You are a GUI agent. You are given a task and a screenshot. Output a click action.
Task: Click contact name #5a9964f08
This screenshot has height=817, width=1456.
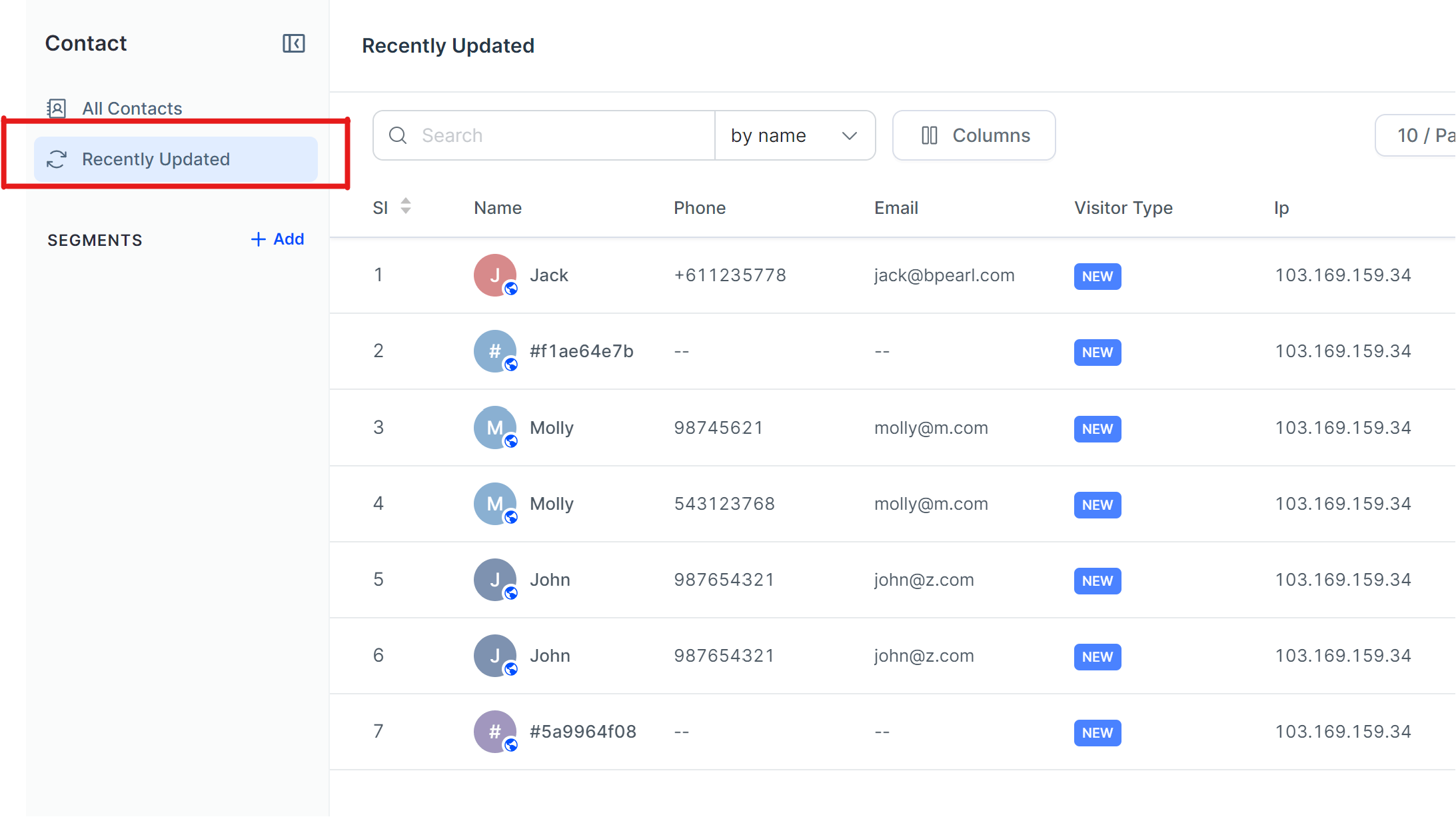click(x=583, y=732)
